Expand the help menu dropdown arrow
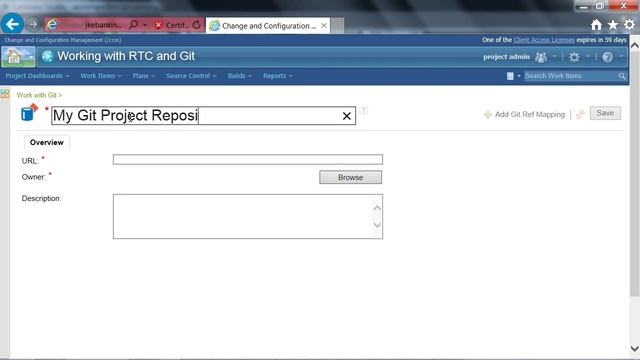The image size is (640, 360). coord(621,57)
